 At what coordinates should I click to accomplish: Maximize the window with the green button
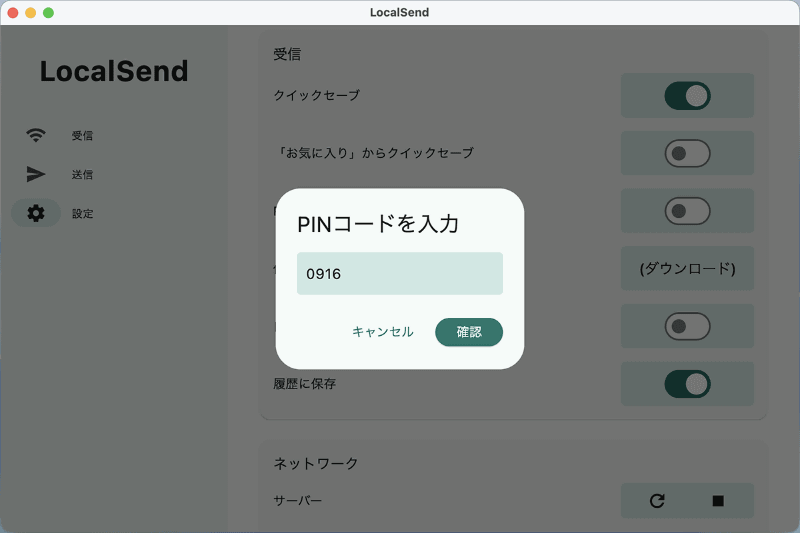point(48,13)
